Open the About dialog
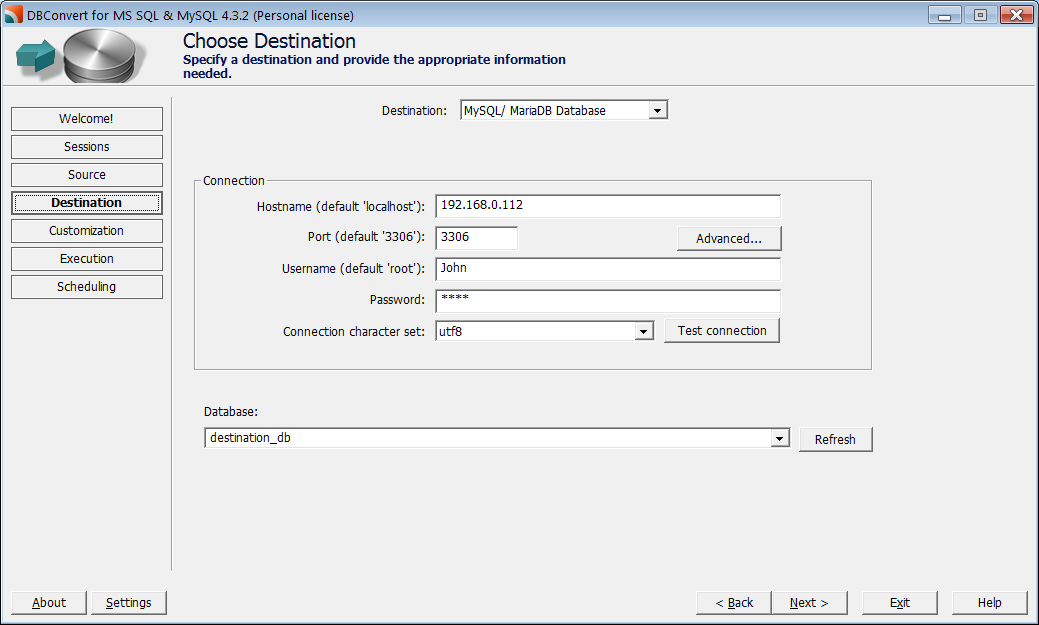The image size is (1039, 625). point(49,602)
